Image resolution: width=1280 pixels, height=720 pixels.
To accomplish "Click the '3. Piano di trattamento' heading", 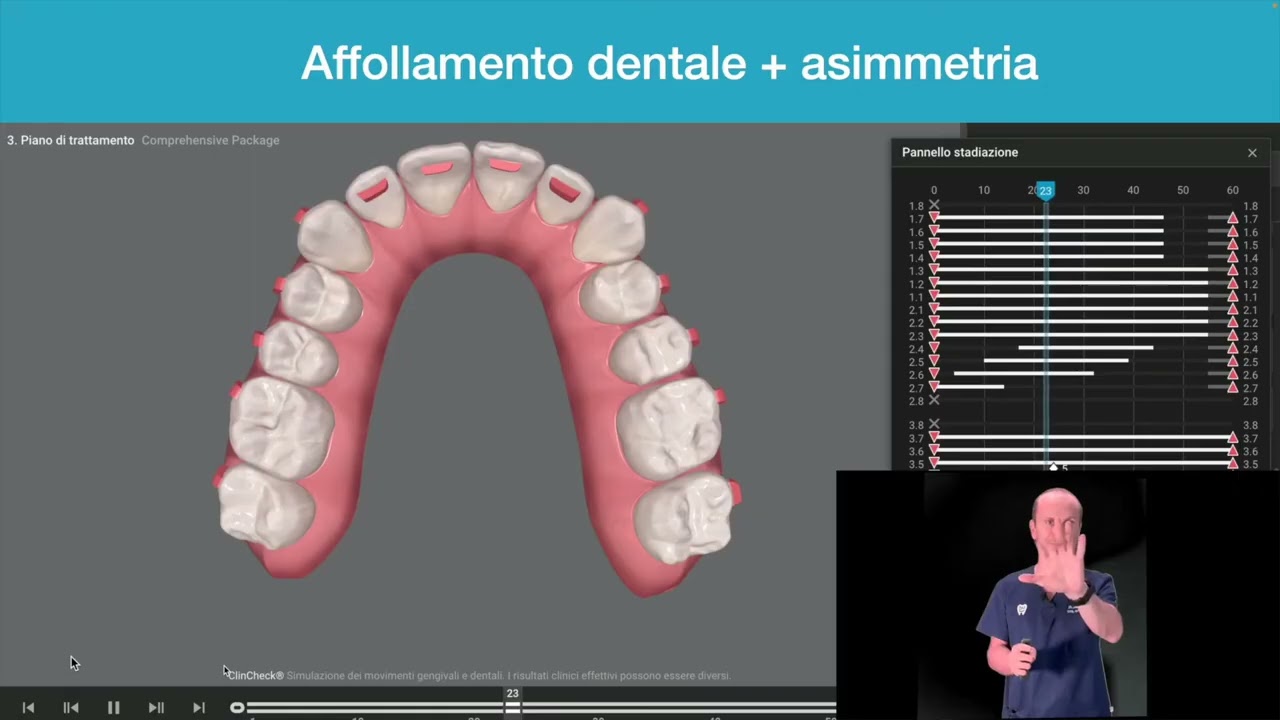I will coord(70,140).
